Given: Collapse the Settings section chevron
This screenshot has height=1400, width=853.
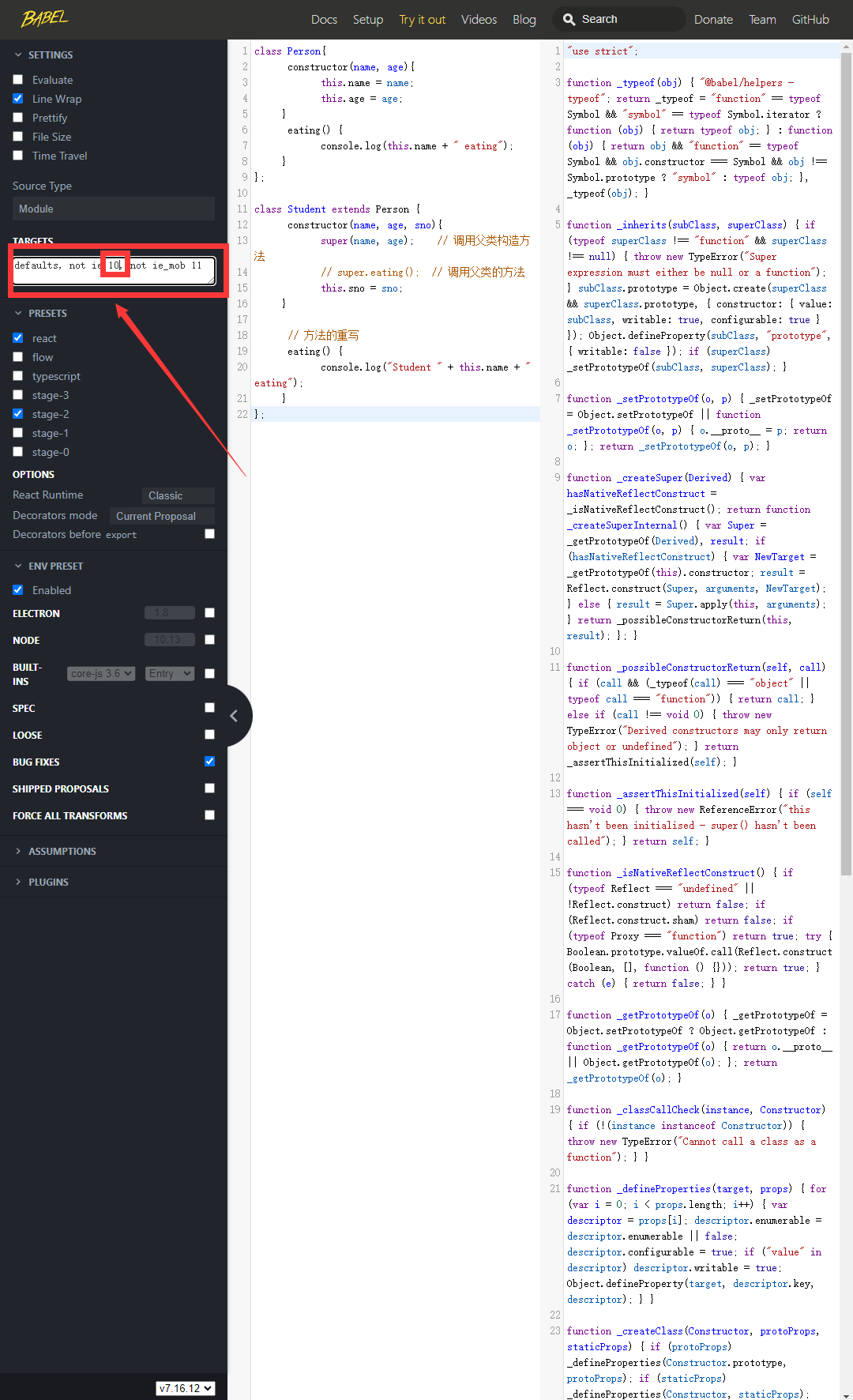Looking at the screenshot, I should (18, 55).
